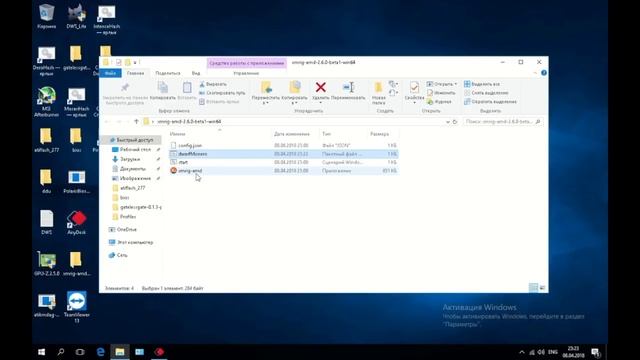
Task: Click the Windows Start button
Action: coord(41,352)
